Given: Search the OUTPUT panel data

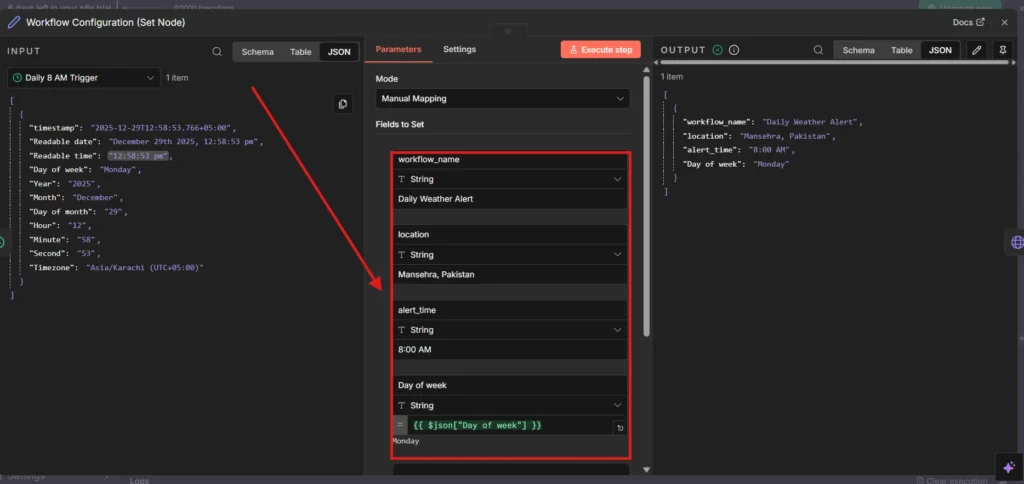Looking at the screenshot, I should tap(818, 50).
